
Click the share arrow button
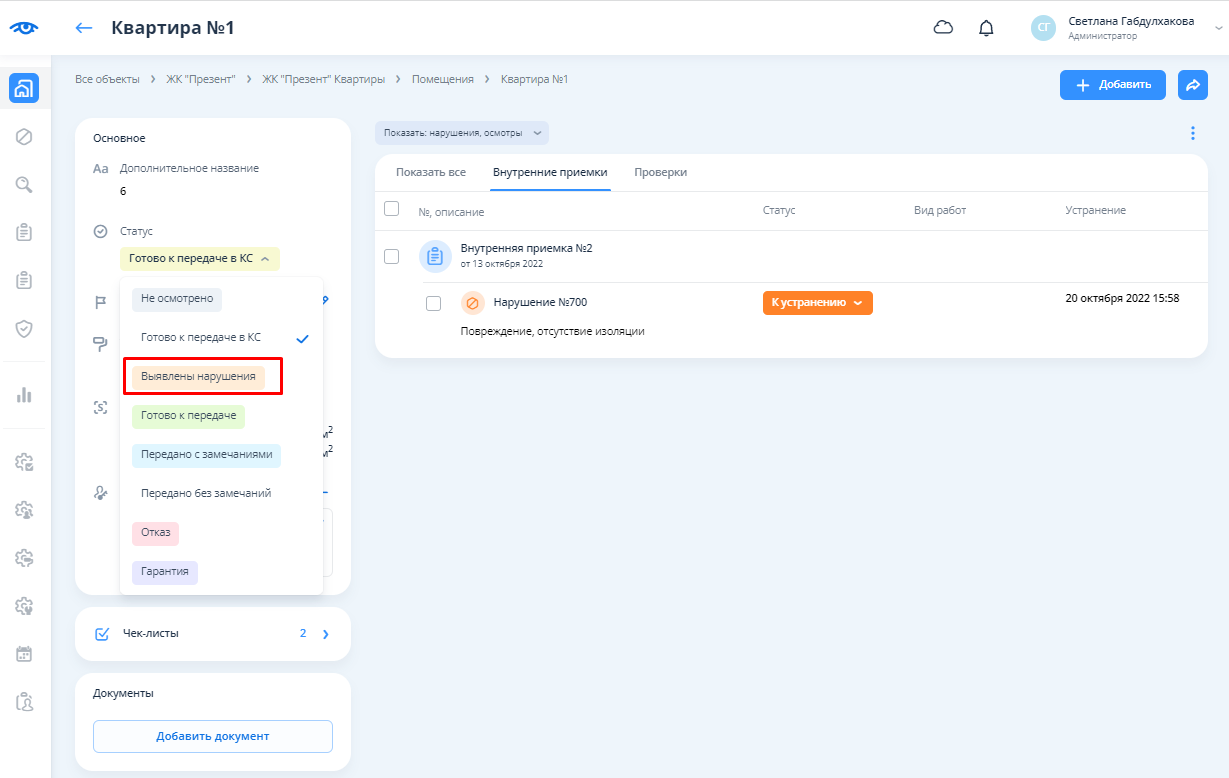tap(1192, 86)
